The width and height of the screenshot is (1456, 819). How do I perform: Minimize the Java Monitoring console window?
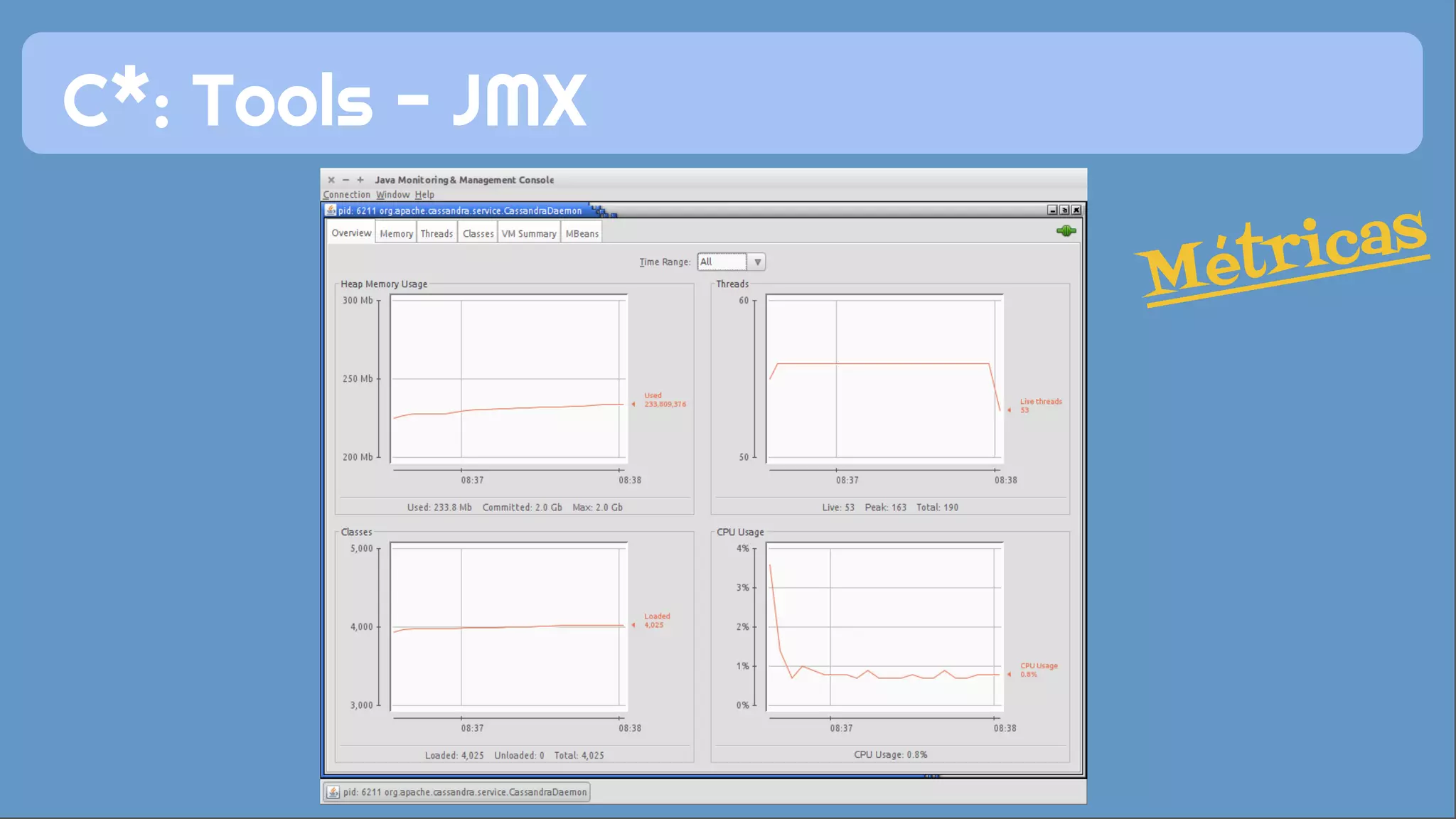[x=346, y=180]
